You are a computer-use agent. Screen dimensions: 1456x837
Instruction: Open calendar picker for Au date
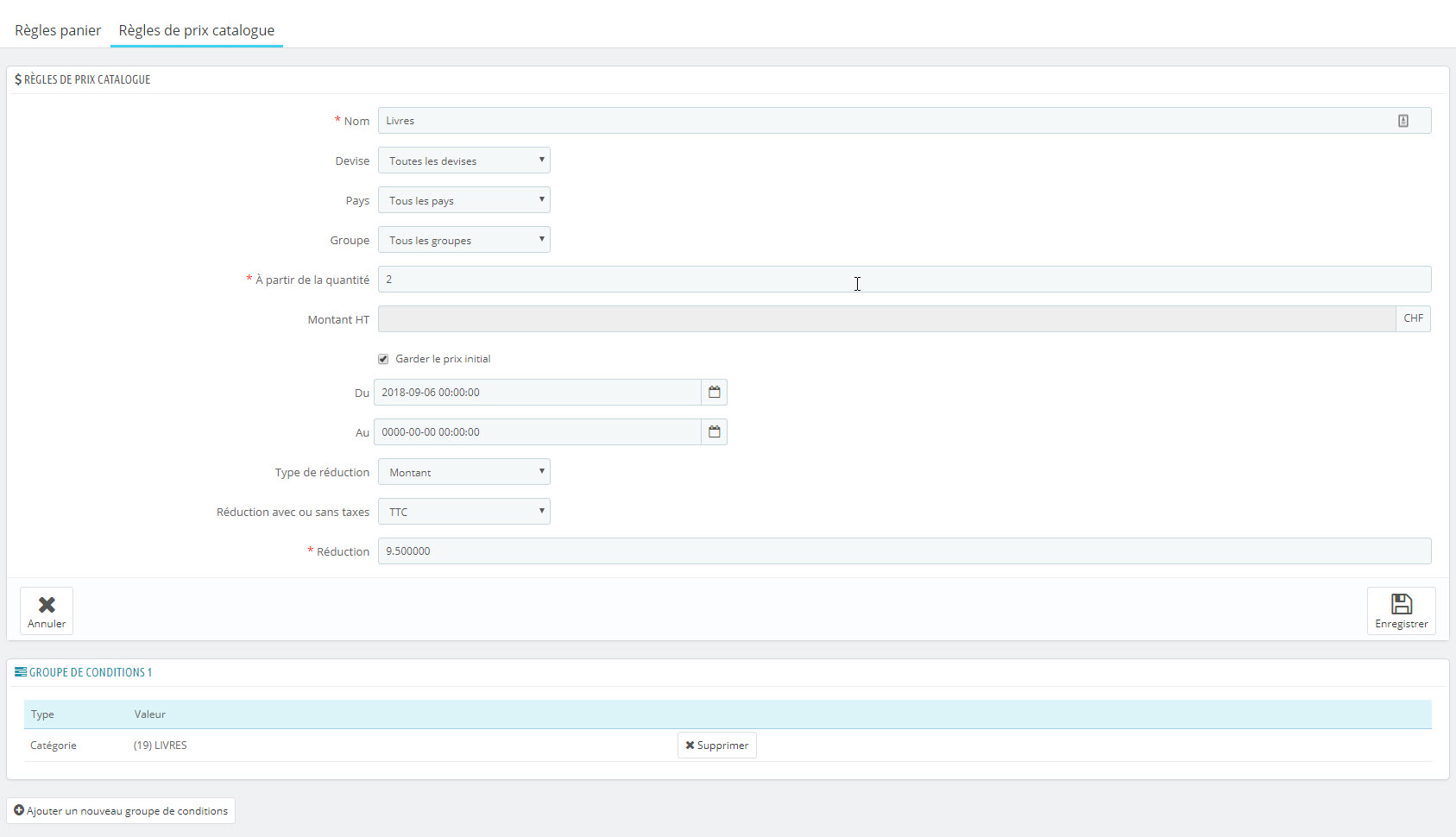[x=715, y=432]
